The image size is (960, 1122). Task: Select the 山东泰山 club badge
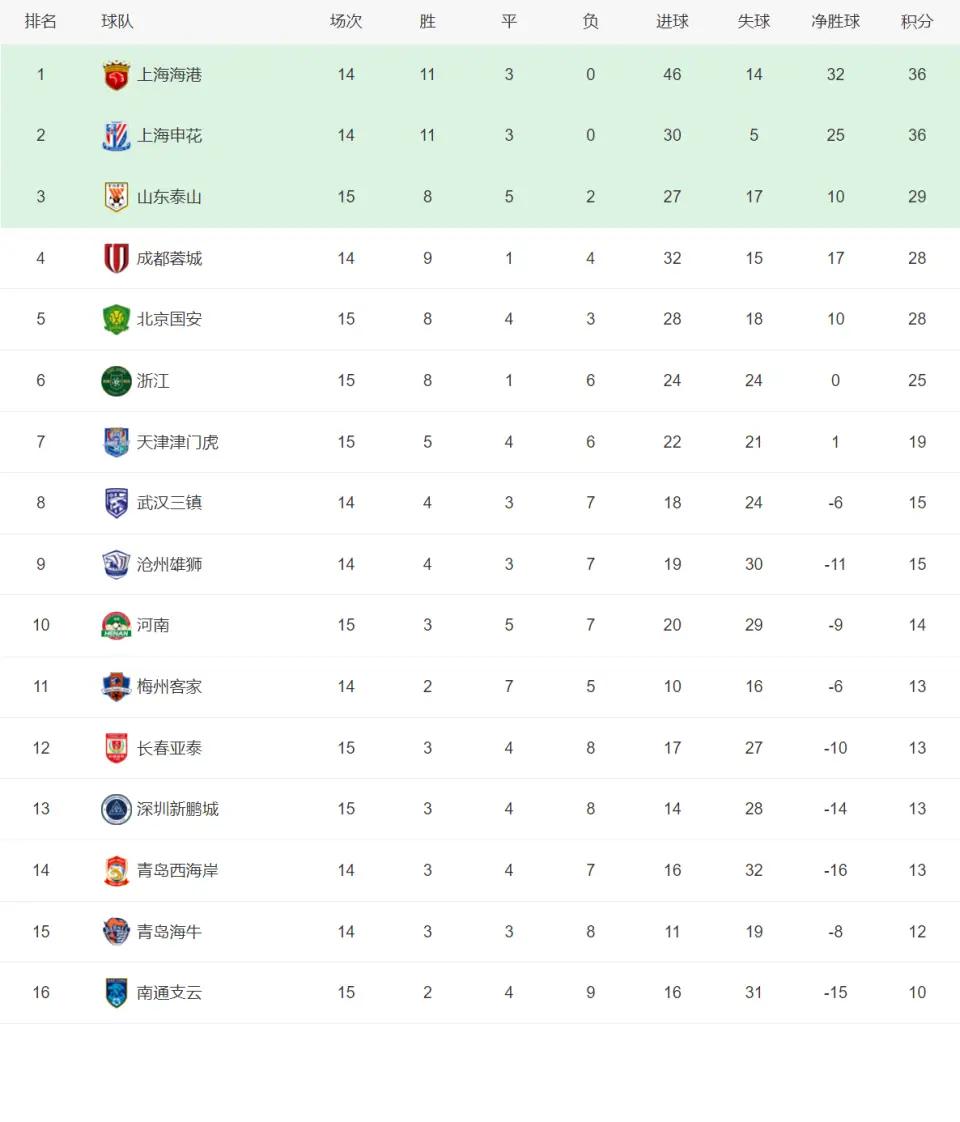(116, 197)
